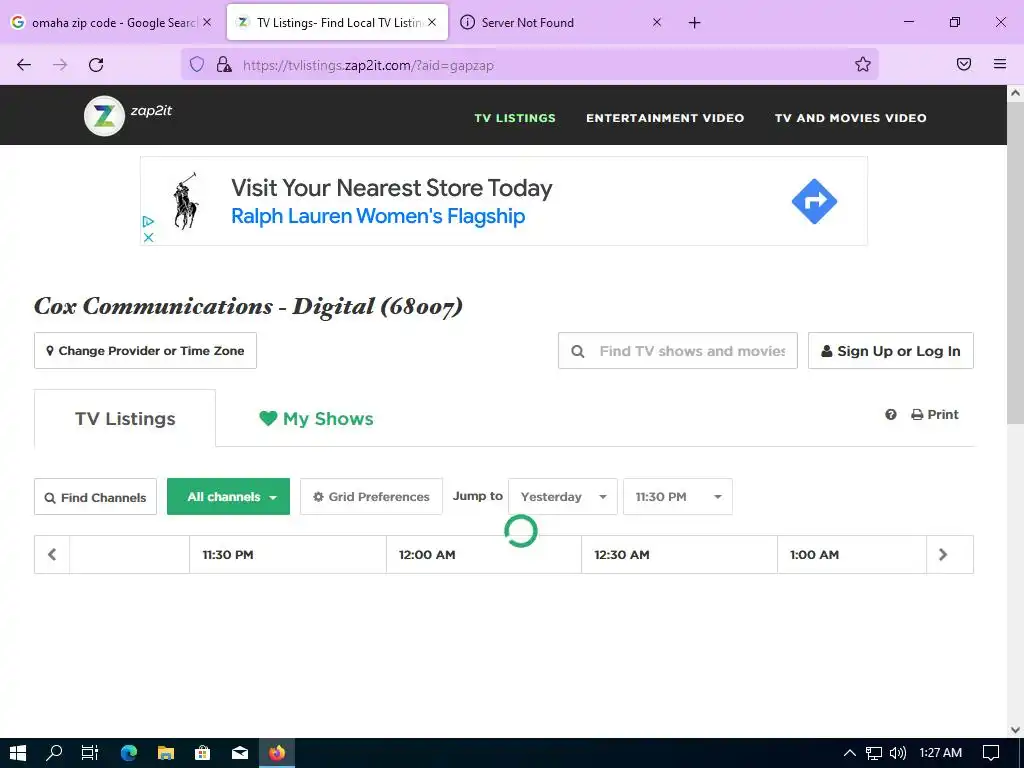The image size is (1024, 768).
Task: Open the 11:30 PM time dropdown
Action: coord(678,497)
